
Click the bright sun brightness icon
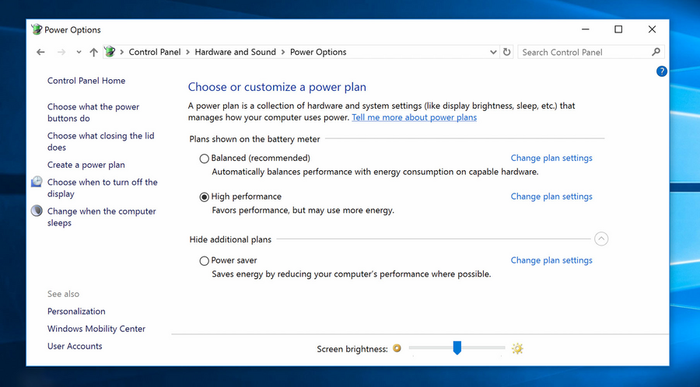517,348
